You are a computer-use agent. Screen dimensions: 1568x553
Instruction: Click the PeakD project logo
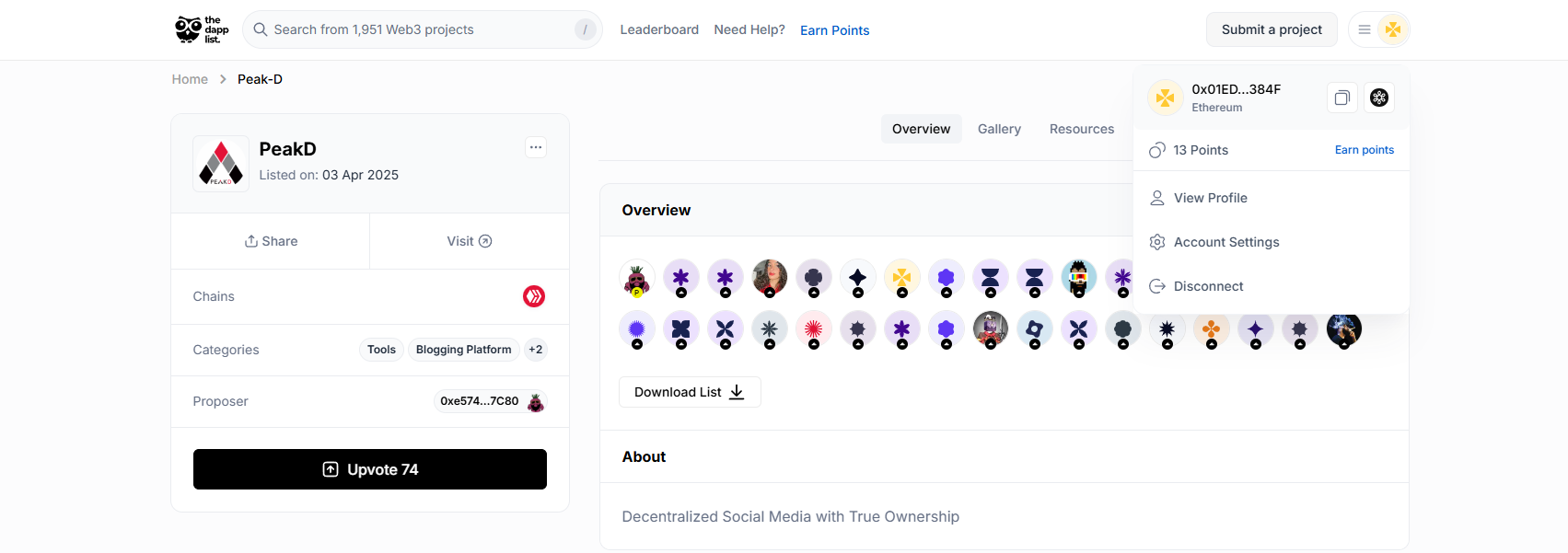pyautogui.click(x=221, y=164)
